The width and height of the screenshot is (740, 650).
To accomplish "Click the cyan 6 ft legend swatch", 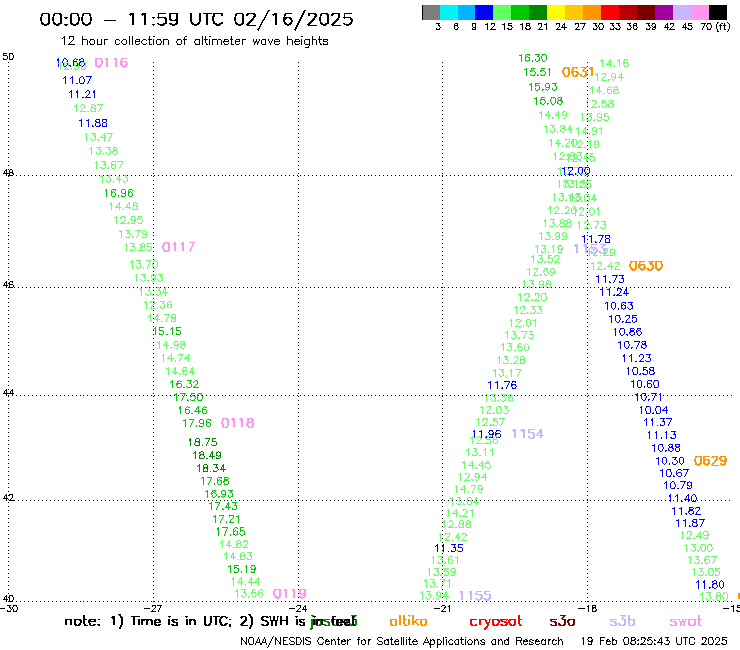I will pyautogui.click(x=449, y=12).
